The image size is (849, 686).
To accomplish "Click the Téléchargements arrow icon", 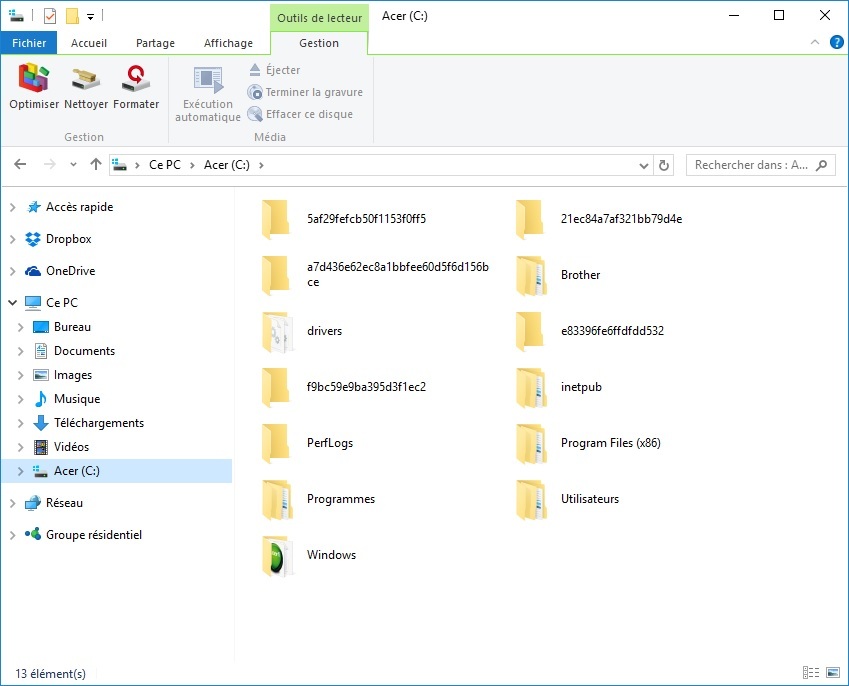I will pyautogui.click(x=41, y=423).
